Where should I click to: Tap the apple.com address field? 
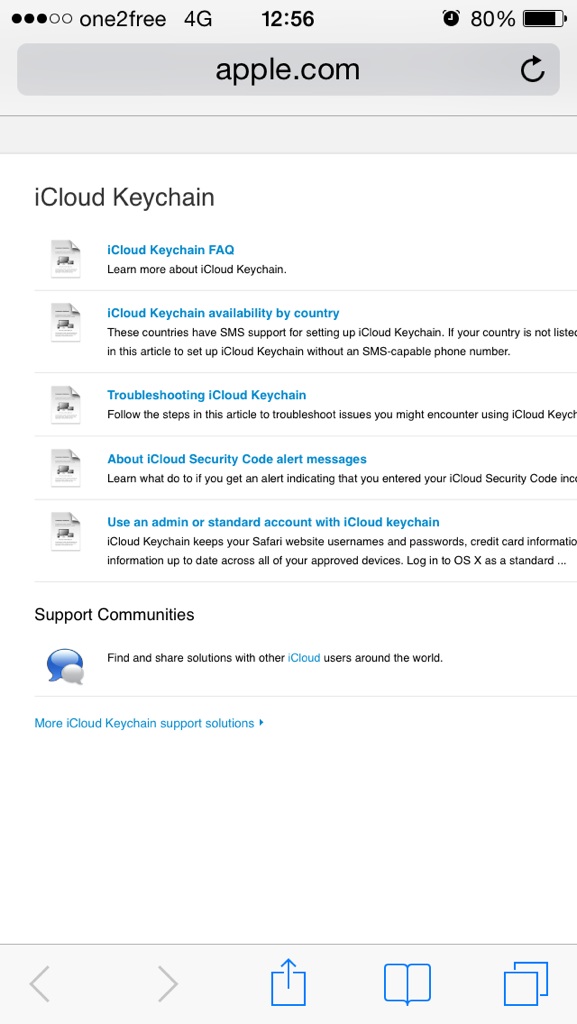tap(288, 69)
